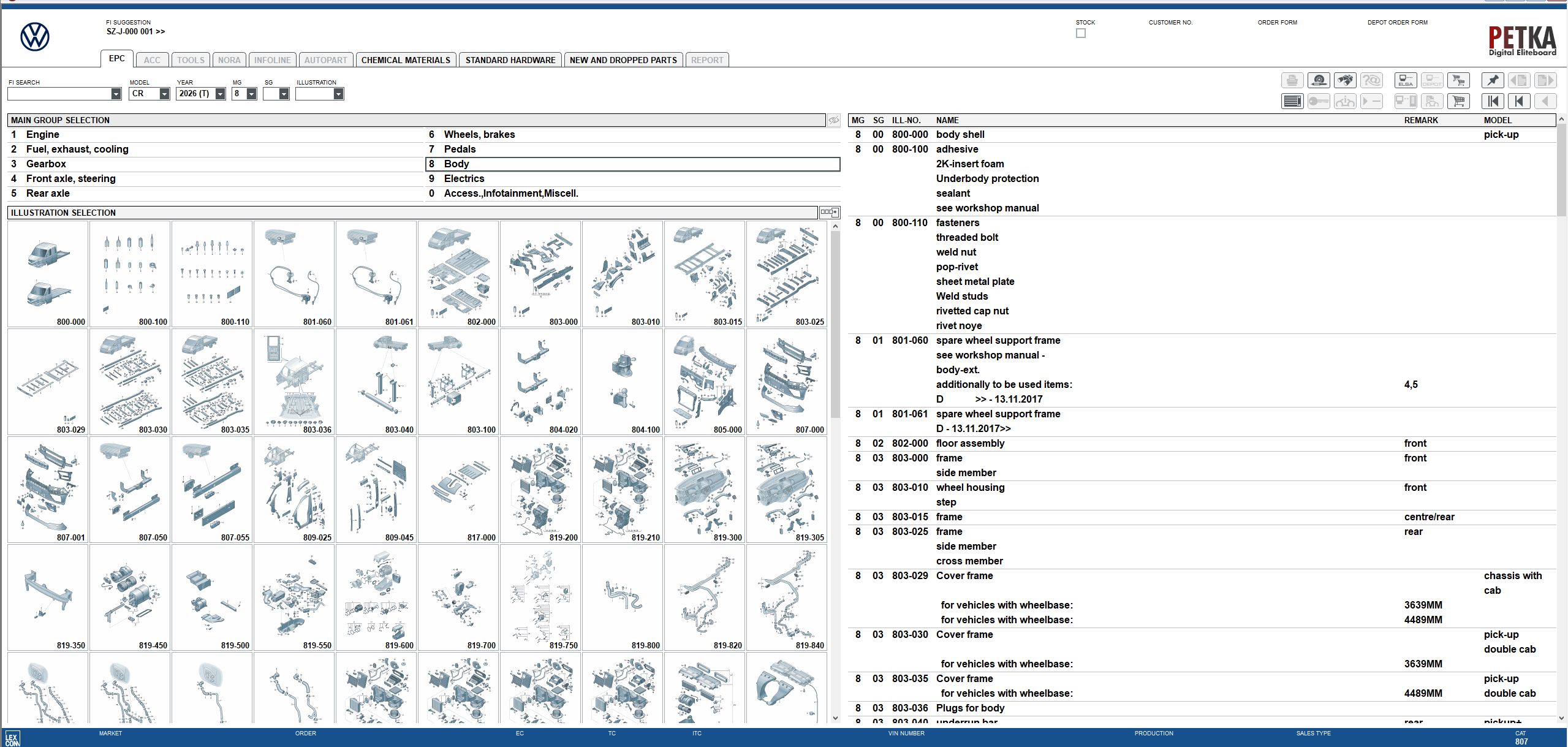Toggle the STOCK checkbox

tap(1080, 33)
